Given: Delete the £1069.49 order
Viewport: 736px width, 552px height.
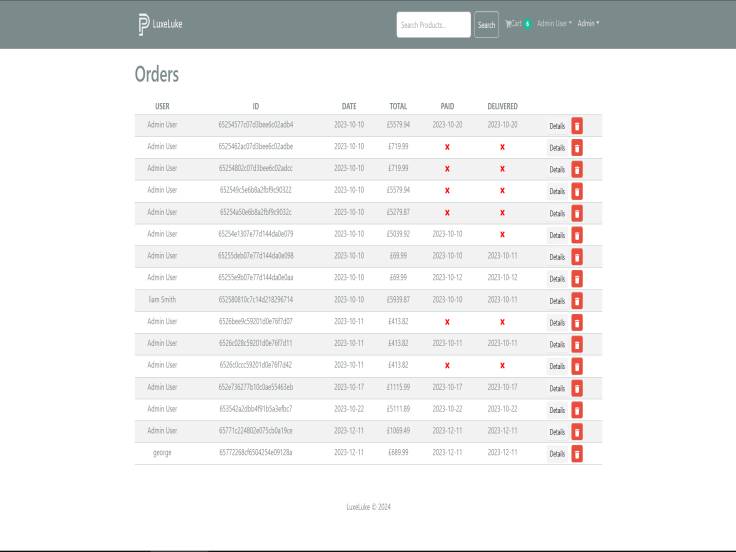Looking at the screenshot, I should [577, 432].
